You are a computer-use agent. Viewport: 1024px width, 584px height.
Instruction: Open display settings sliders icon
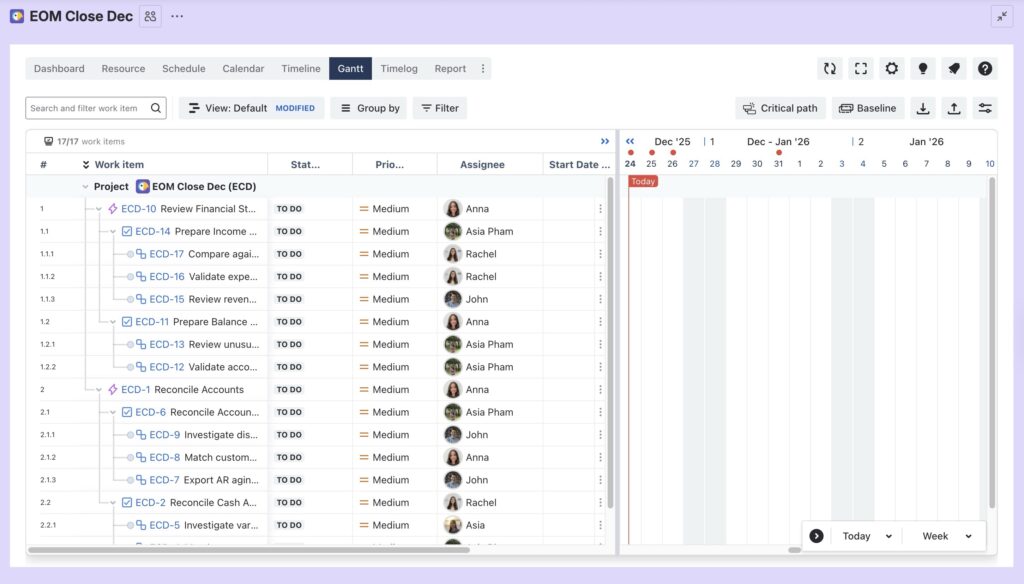986,107
